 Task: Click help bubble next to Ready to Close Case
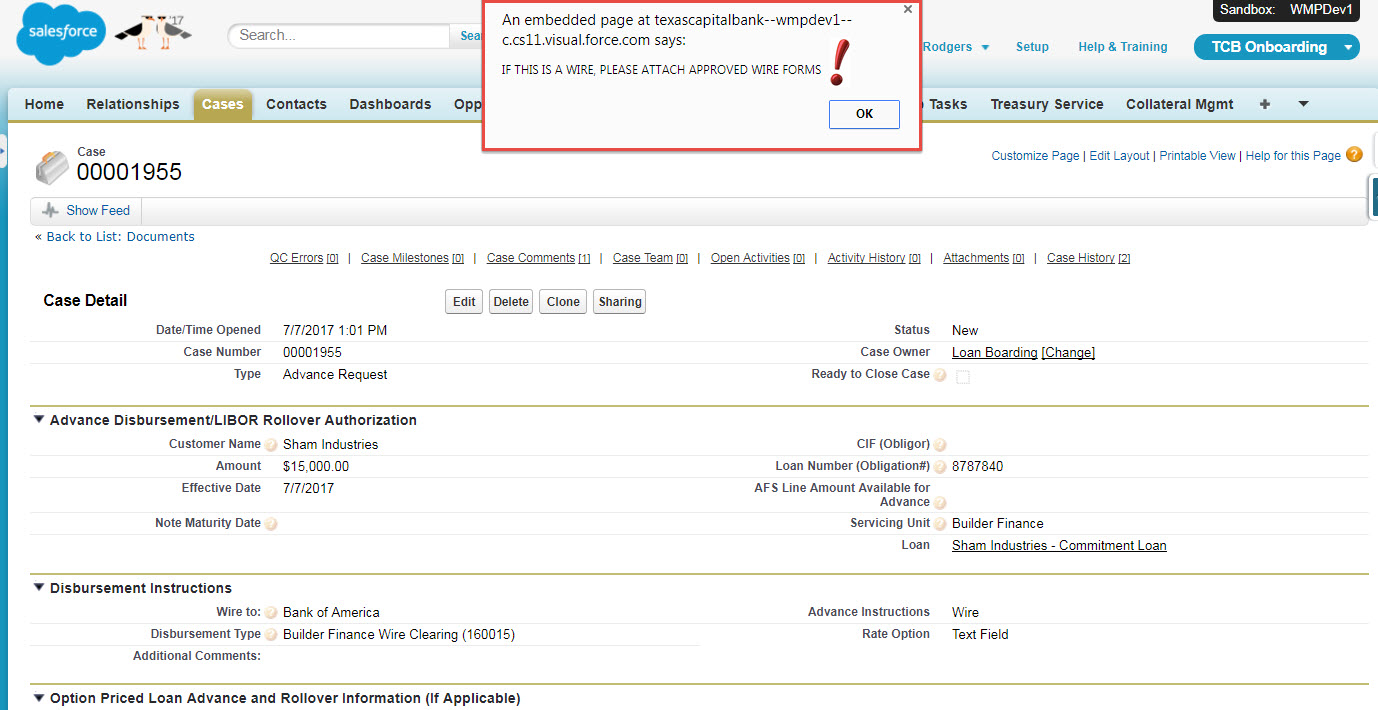coord(940,375)
